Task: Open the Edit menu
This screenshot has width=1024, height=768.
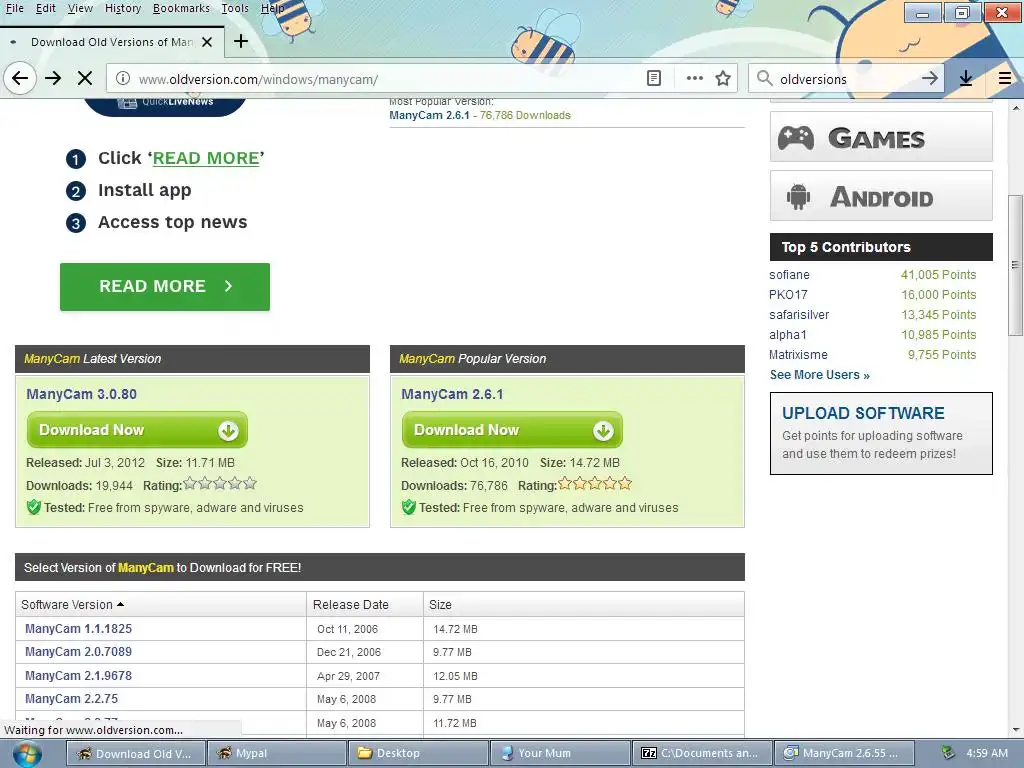Action: 45,8
